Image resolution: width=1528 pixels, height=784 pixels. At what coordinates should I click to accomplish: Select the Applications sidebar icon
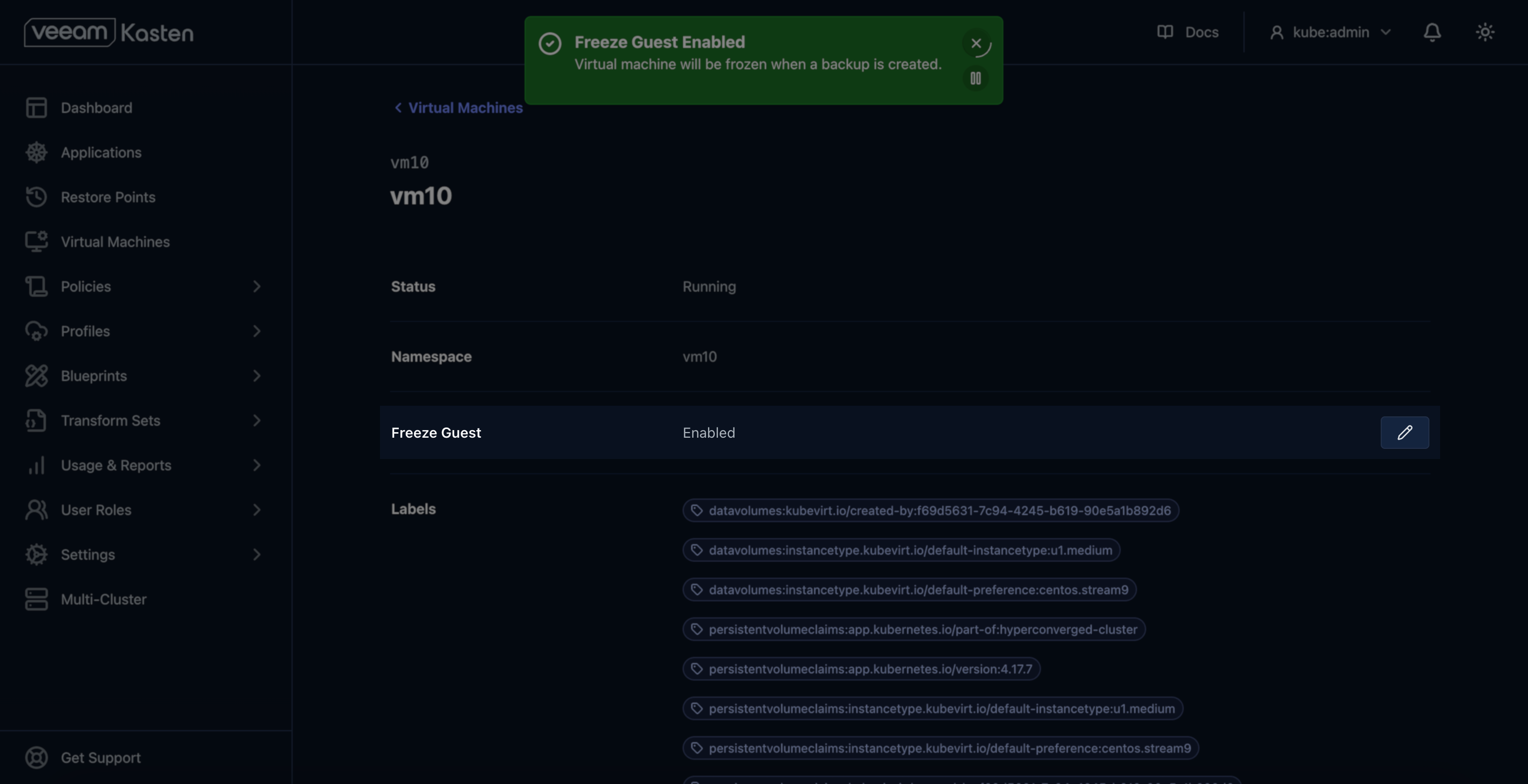point(37,152)
